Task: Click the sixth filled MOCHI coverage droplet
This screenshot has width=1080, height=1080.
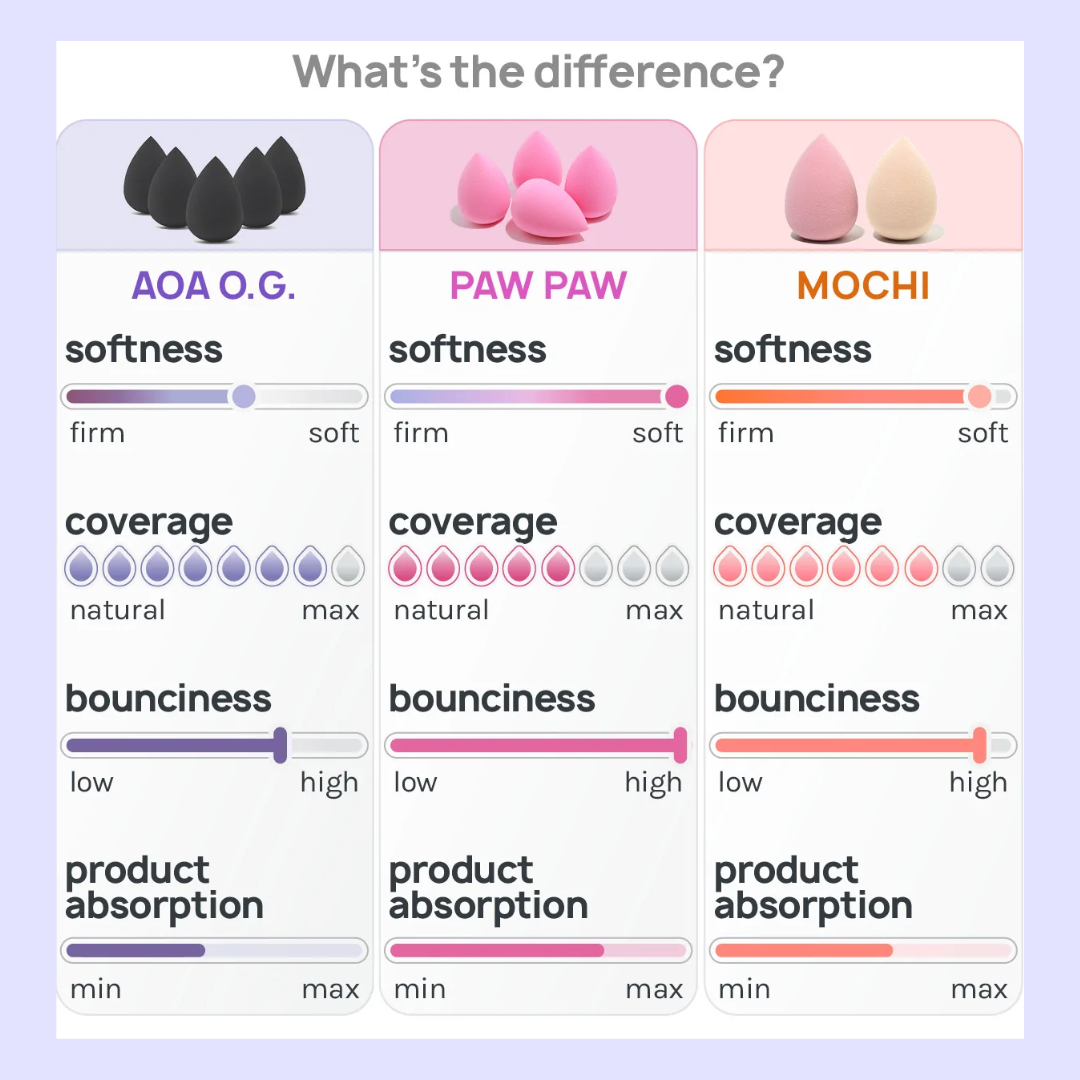Action: (x=921, y=566)
